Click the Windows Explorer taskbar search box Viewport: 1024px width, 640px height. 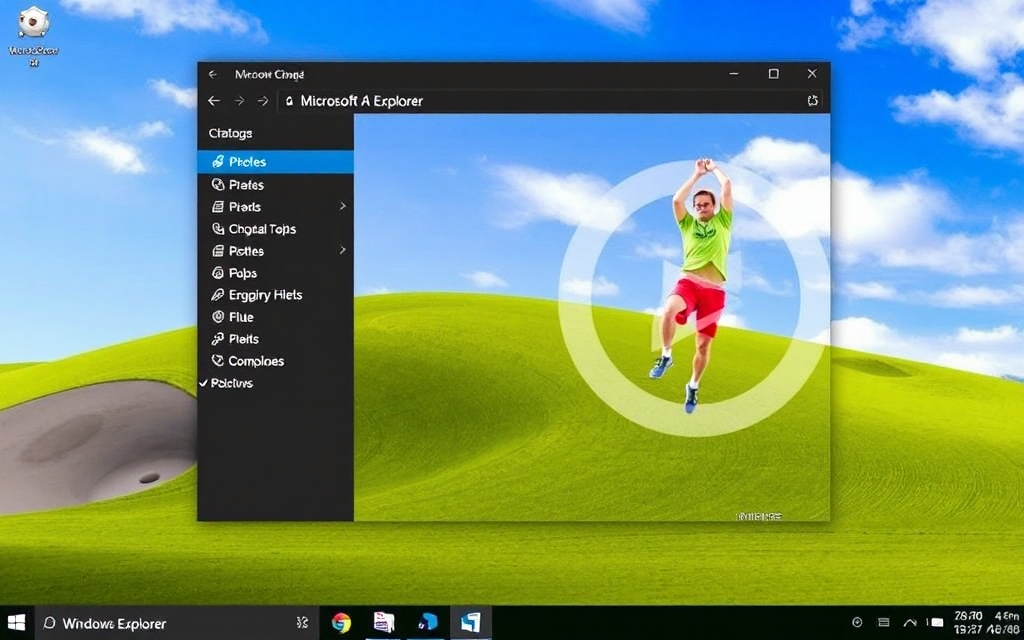pyautogui.click(x=176, y=623)
